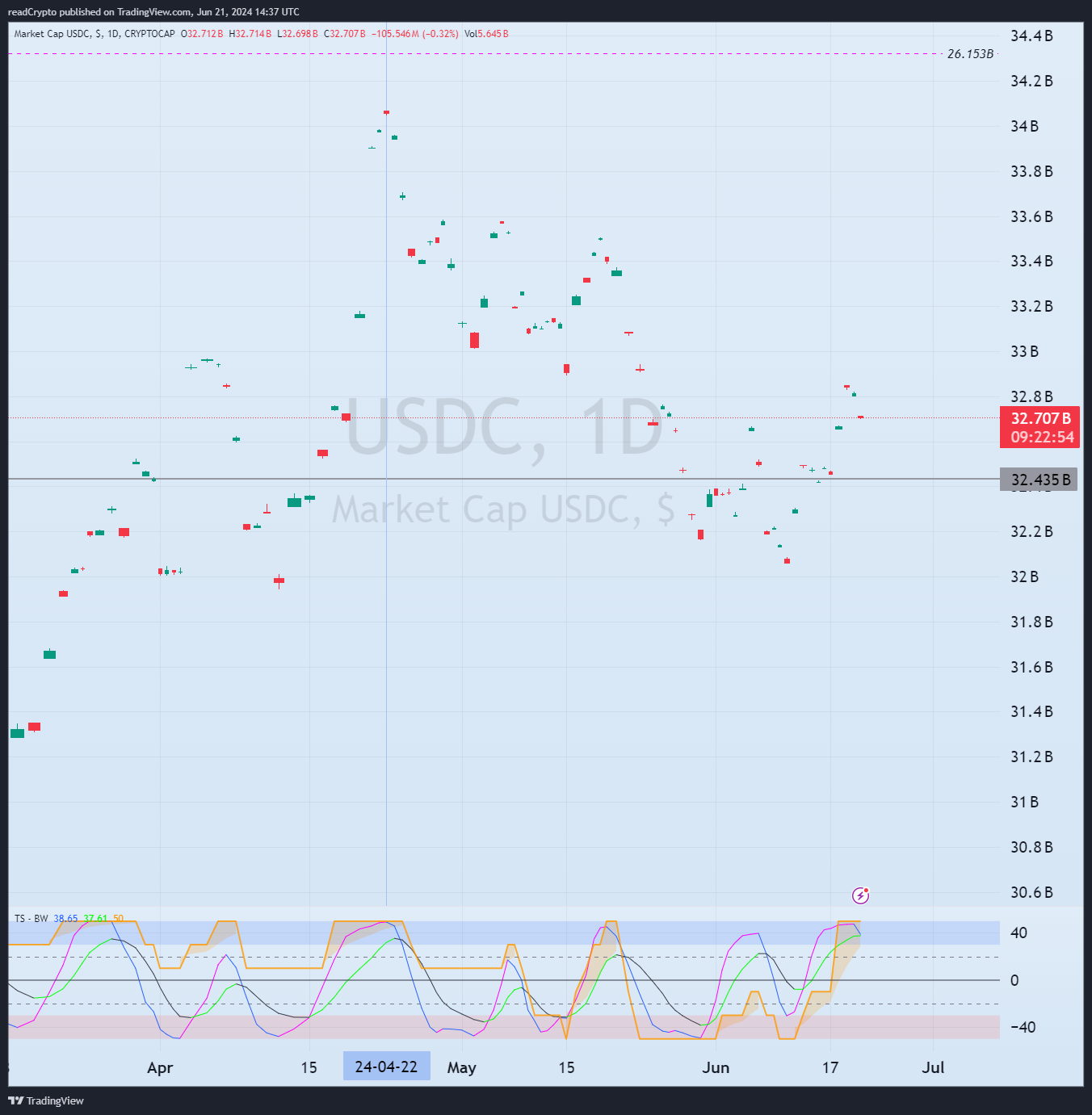Click the orange indicator value 50

pyautogui.click(x=118, y=919)
